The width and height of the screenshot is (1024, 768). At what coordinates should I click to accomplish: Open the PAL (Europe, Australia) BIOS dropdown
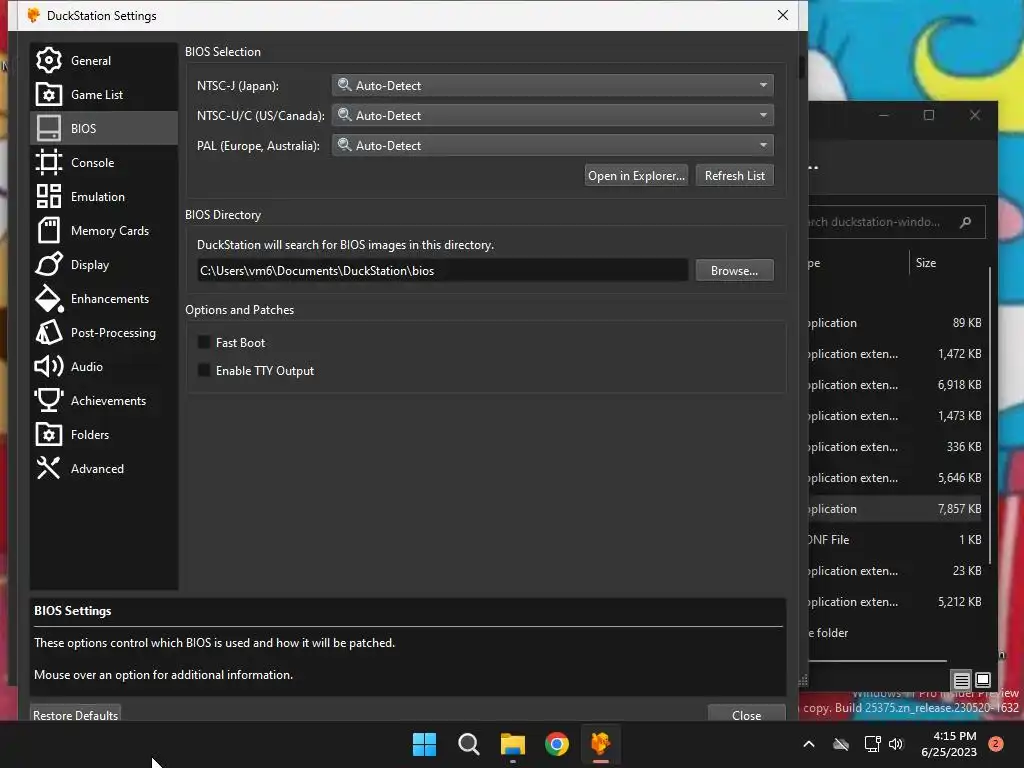(552, 146)
